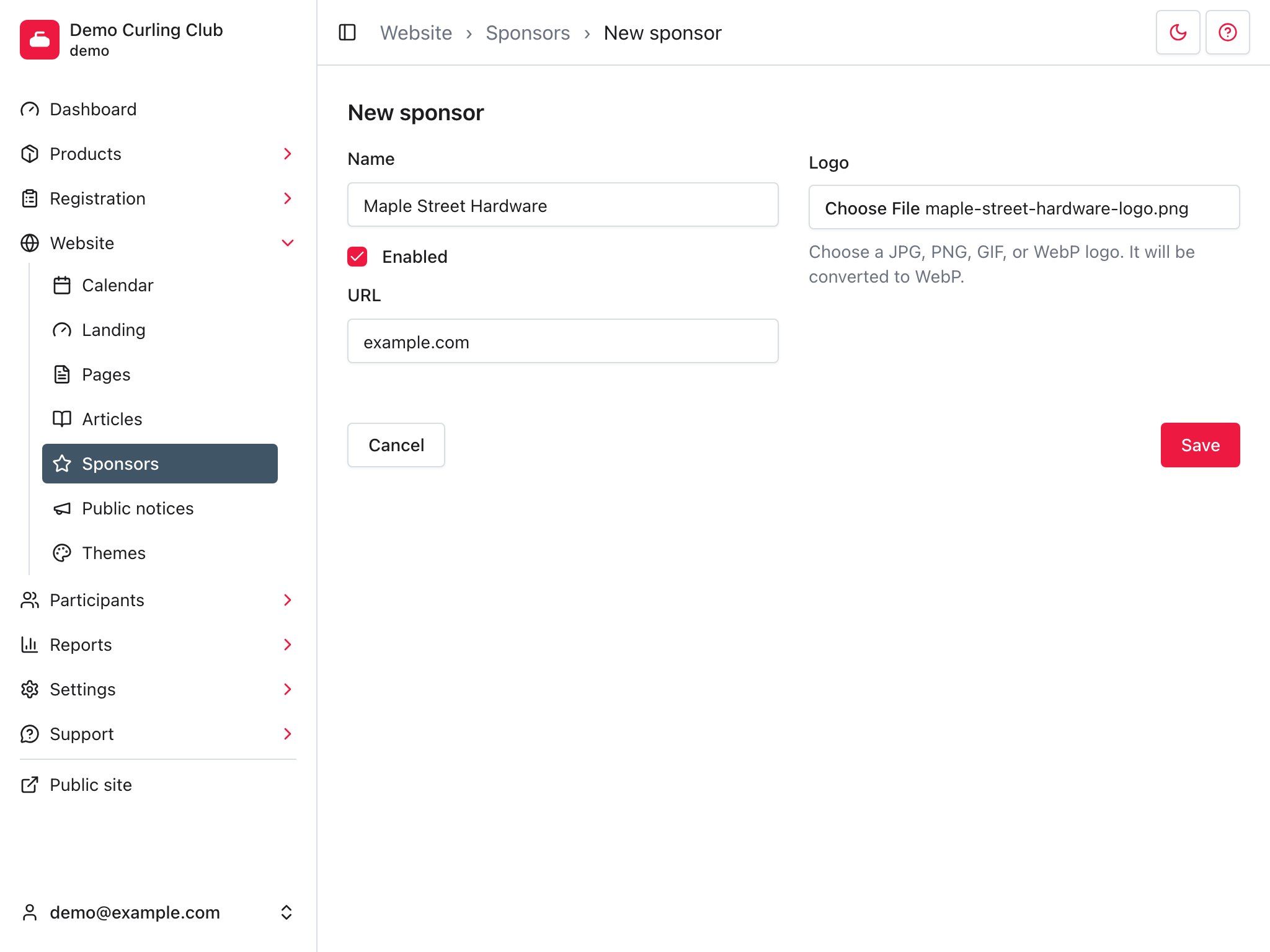Image resolution: width=1270 pixels, height=952 pixels.
Task: Choose a logo file to upload
Action: click(x=1024, y=208)
